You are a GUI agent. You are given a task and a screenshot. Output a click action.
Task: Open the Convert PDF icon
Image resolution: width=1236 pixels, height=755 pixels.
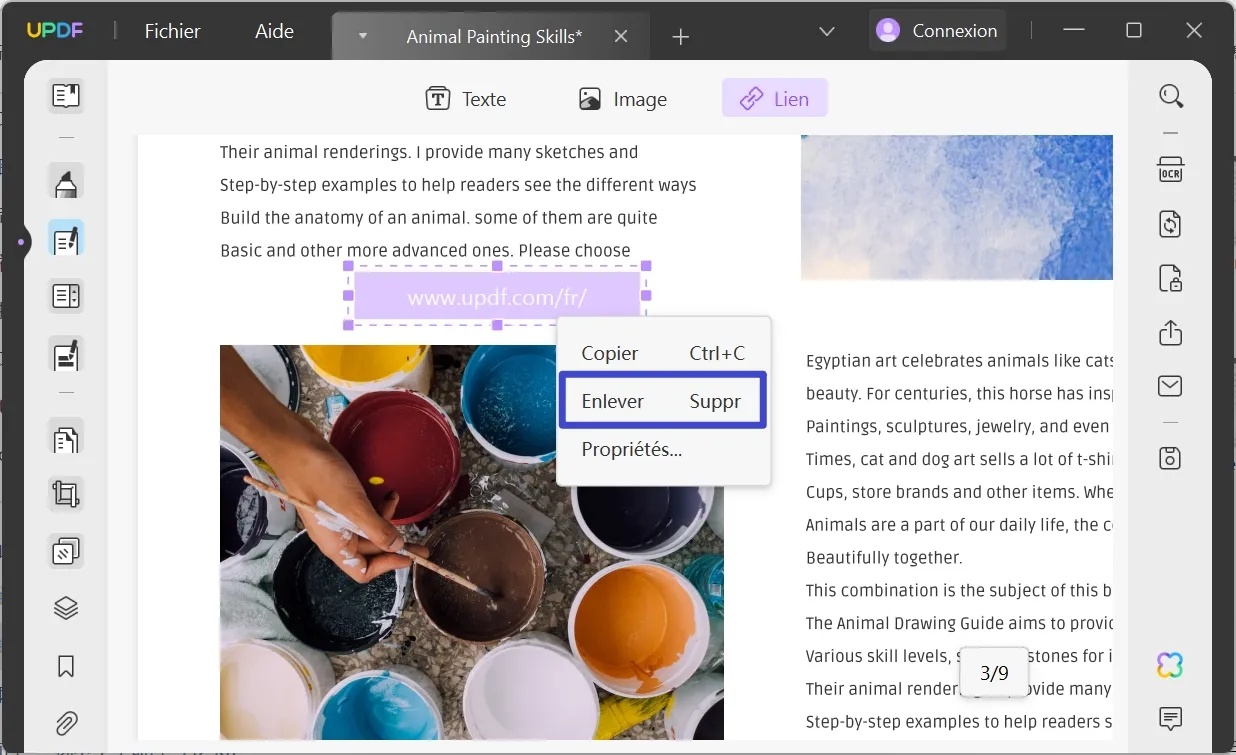(1171, 223)
